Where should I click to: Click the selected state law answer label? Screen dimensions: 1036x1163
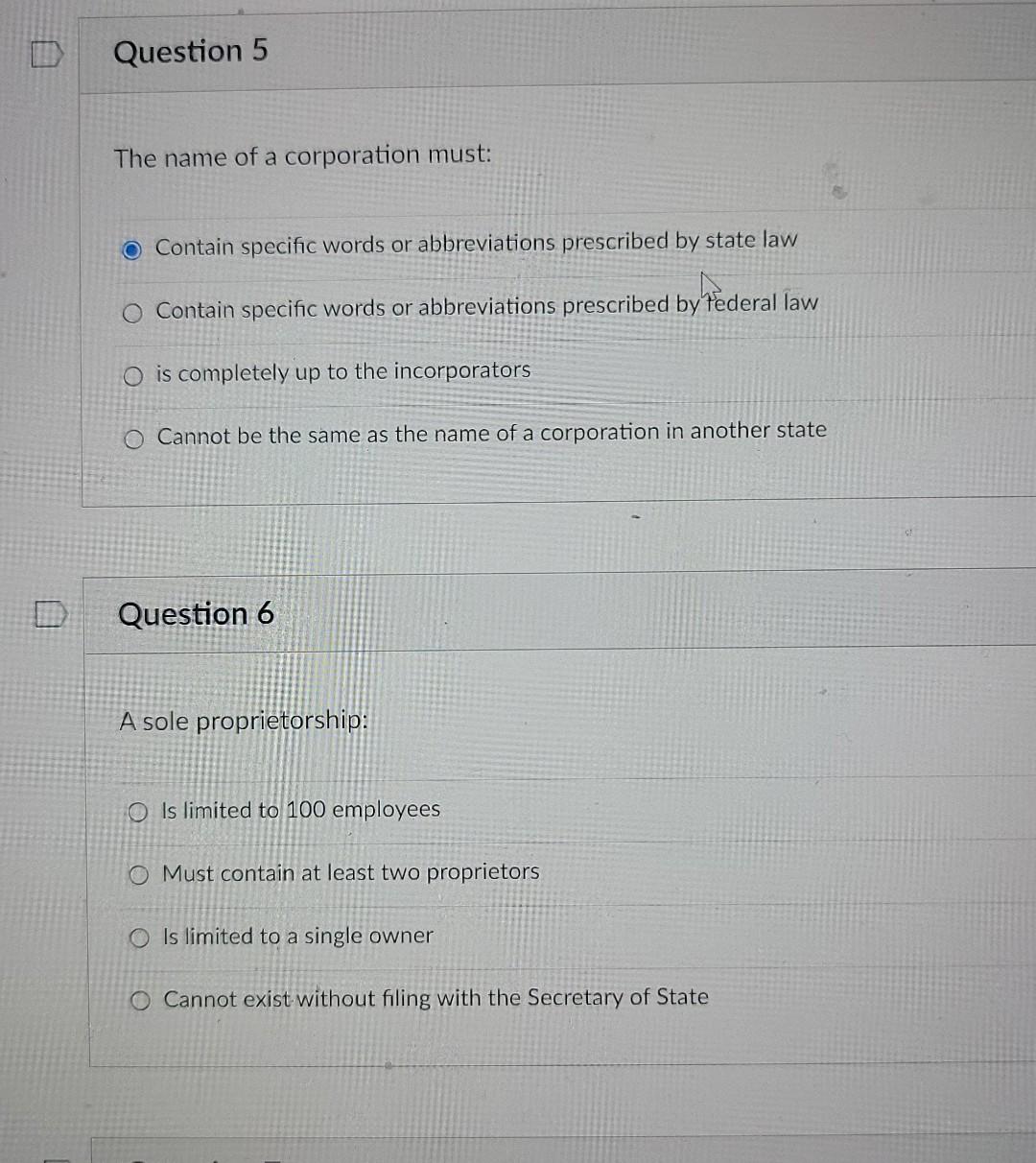[x=477, y=243]
